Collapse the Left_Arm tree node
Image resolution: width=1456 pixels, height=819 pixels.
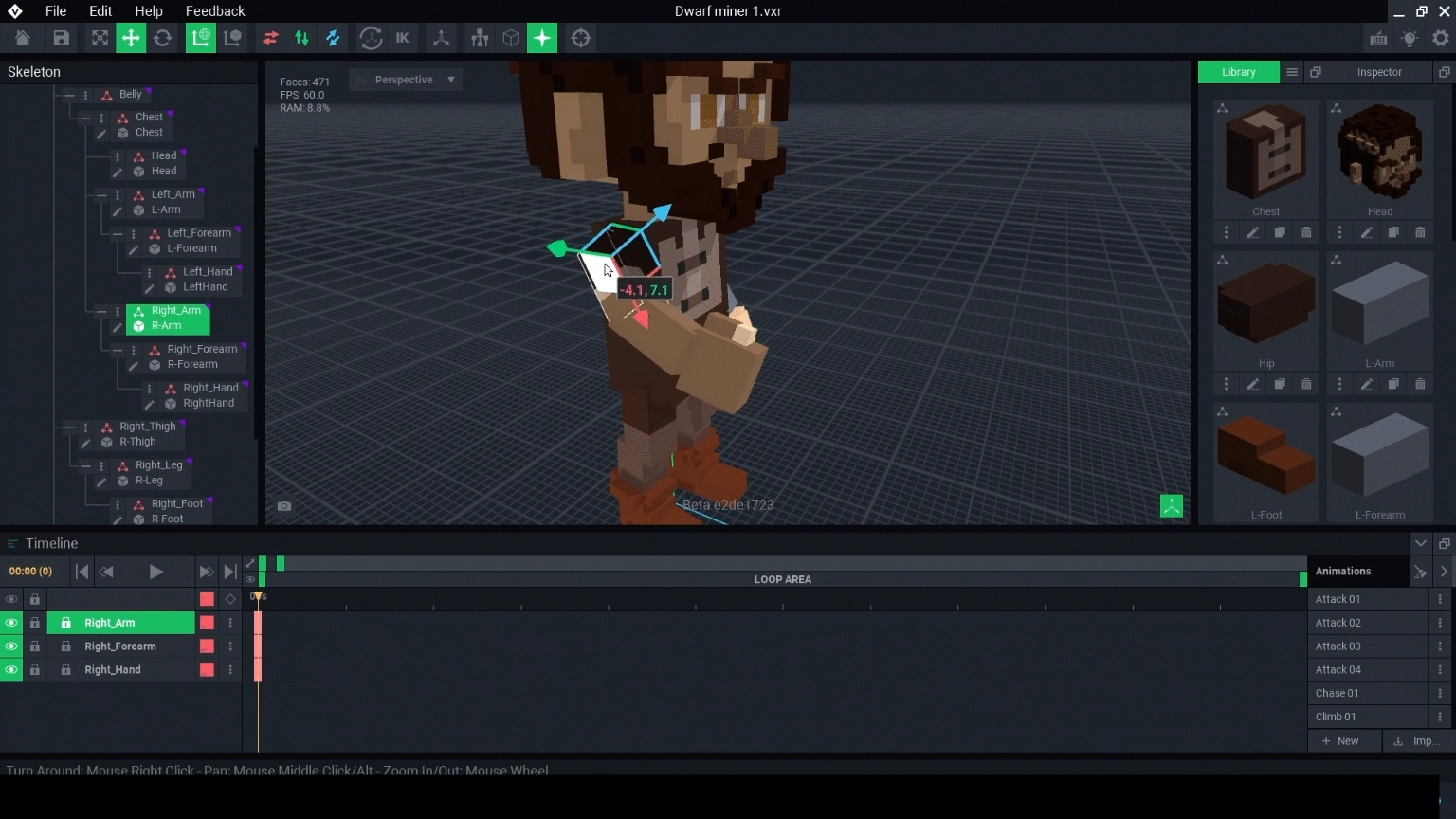click(101, 195)
